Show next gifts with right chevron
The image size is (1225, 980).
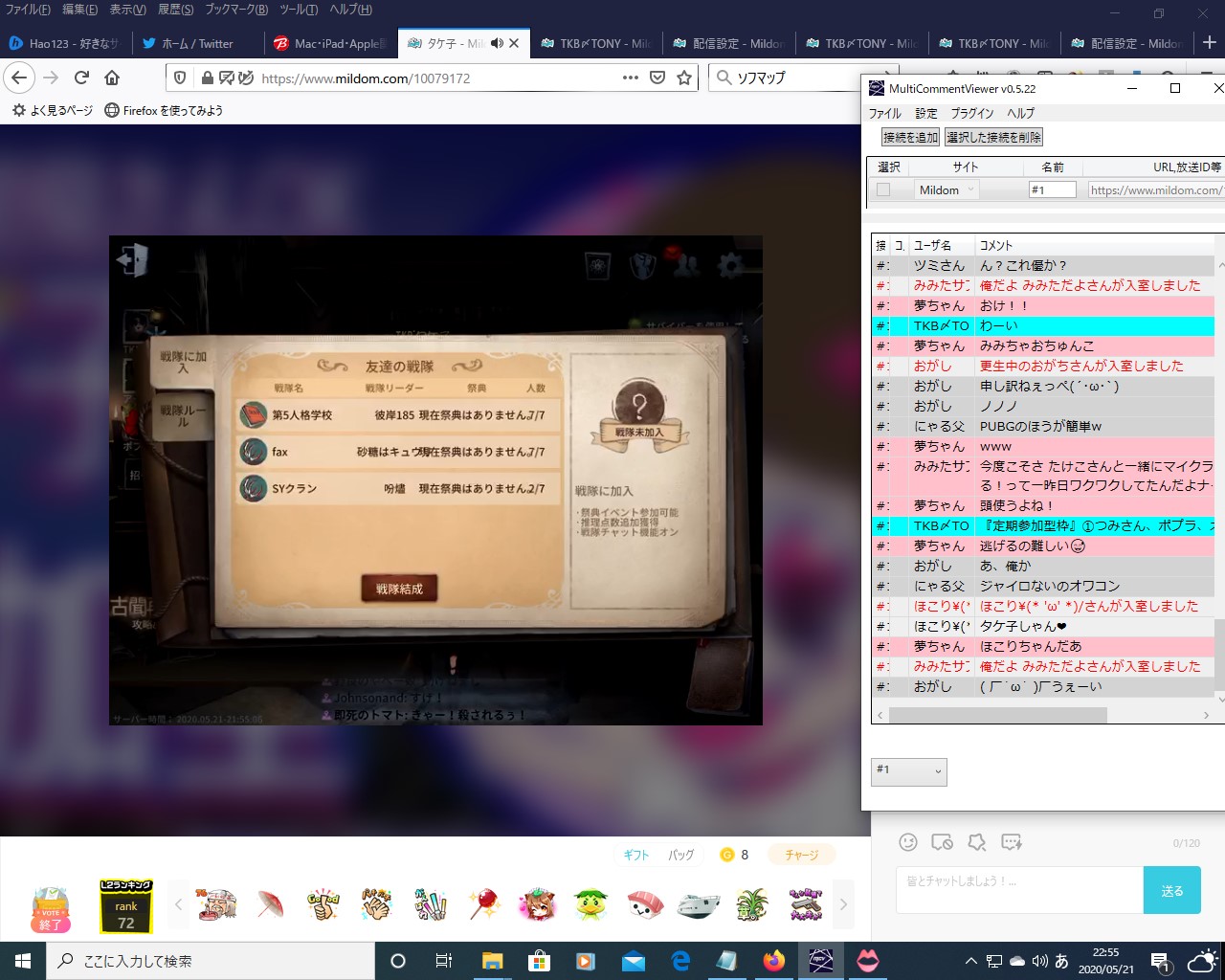coord(843,903)
